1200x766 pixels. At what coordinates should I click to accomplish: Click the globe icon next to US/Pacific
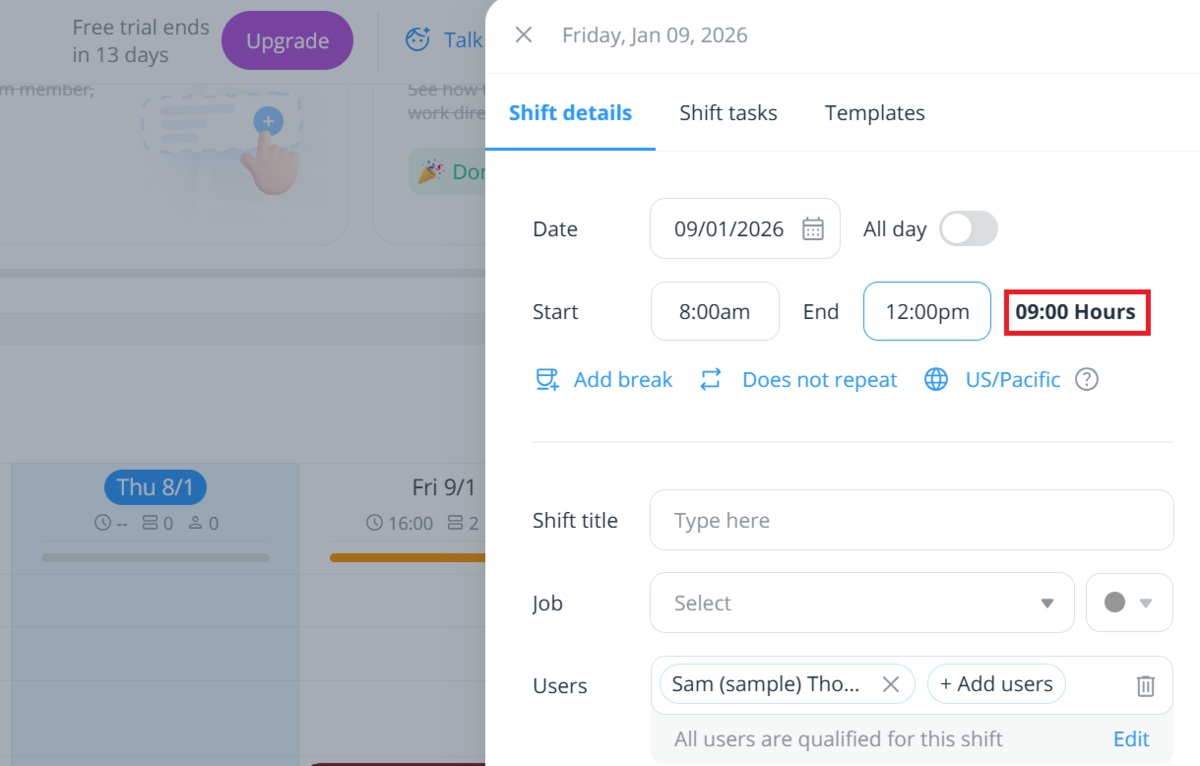click(x=936, y=379)
